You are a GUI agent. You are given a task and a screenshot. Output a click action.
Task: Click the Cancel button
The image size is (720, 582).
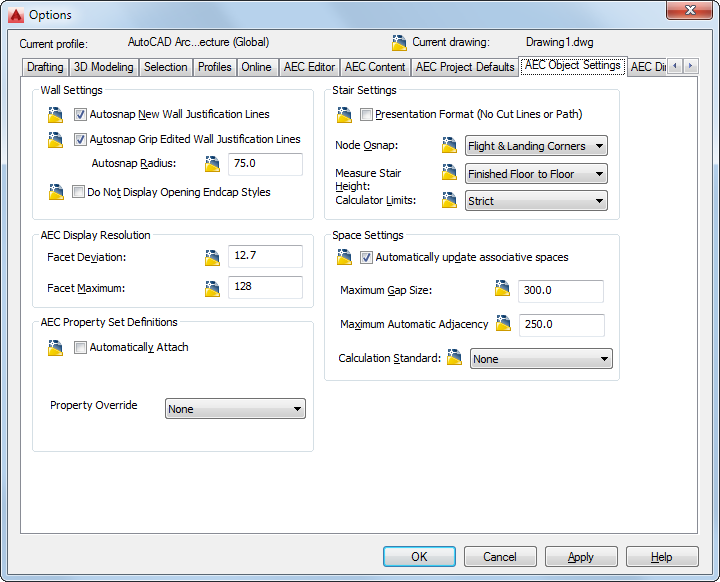tap(500, 557)
